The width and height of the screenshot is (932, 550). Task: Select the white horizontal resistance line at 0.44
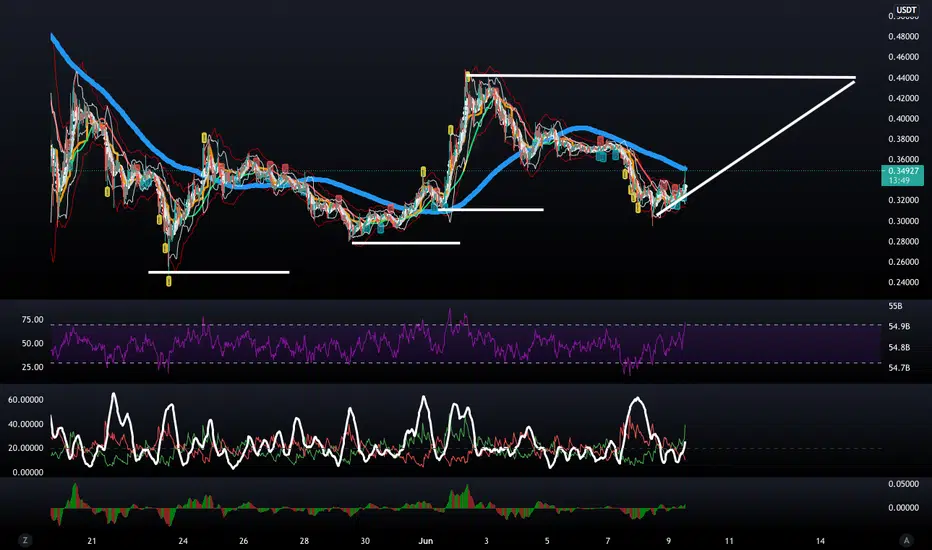663,76
